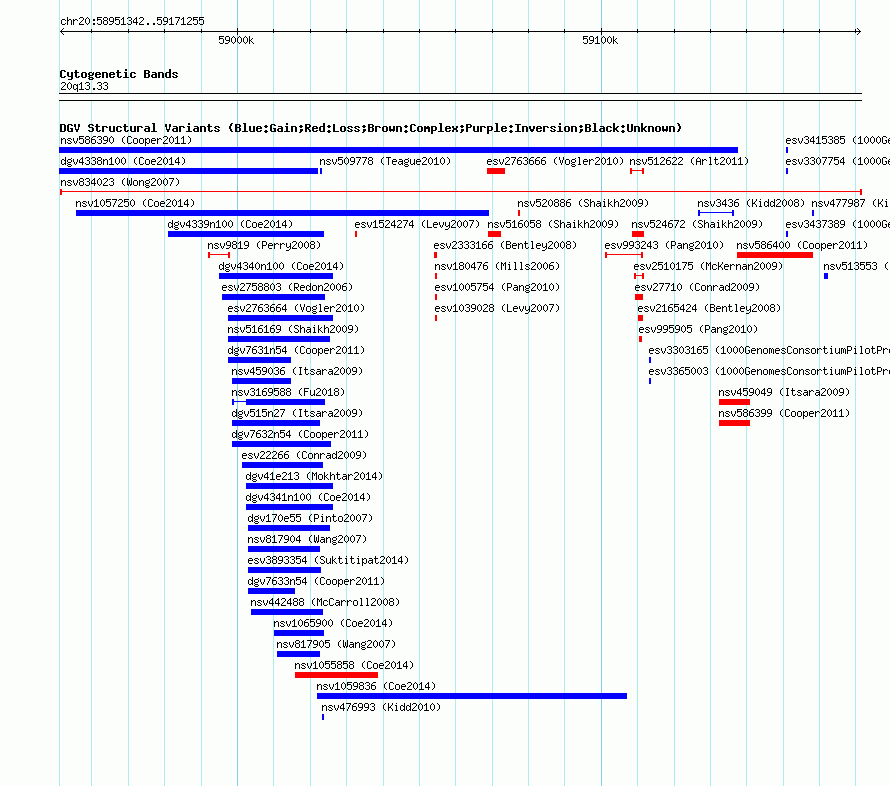Click the nsv834023 (Wong2007) label
The height and width of the screenshot is (786, 890).
120,182
